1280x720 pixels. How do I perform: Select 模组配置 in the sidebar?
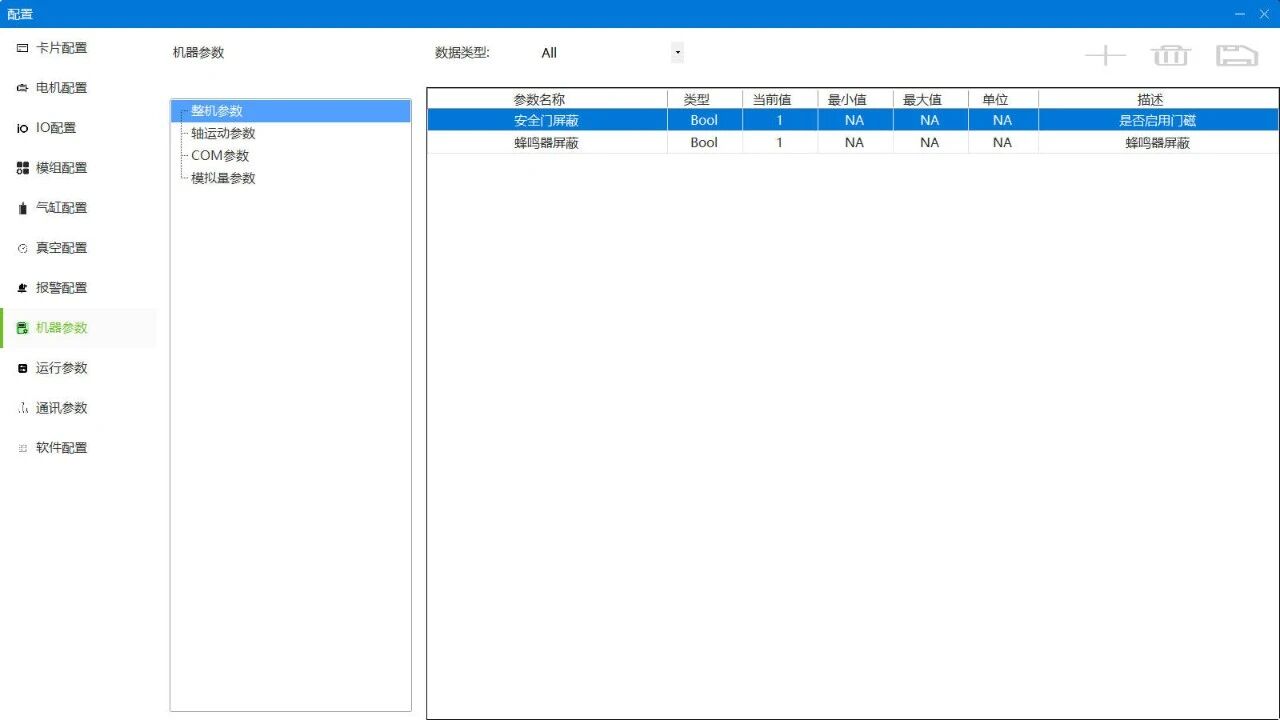pos(78,168)
